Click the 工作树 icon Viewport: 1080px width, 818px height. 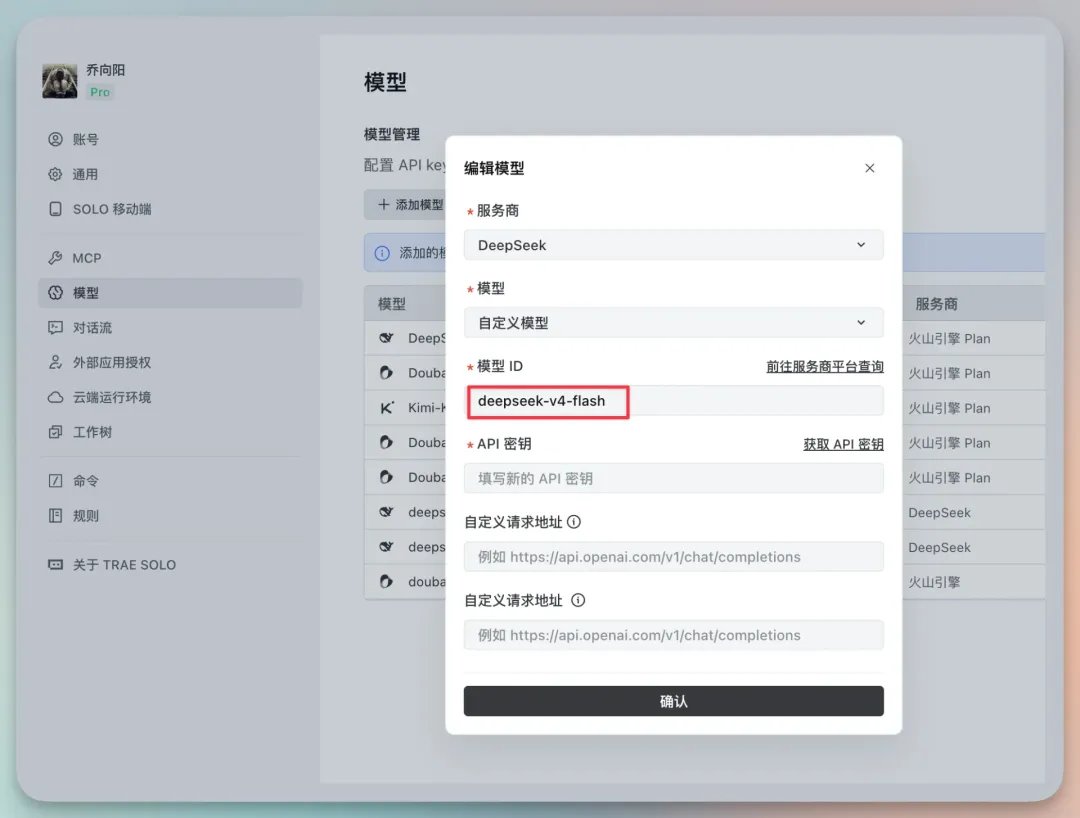55,432
